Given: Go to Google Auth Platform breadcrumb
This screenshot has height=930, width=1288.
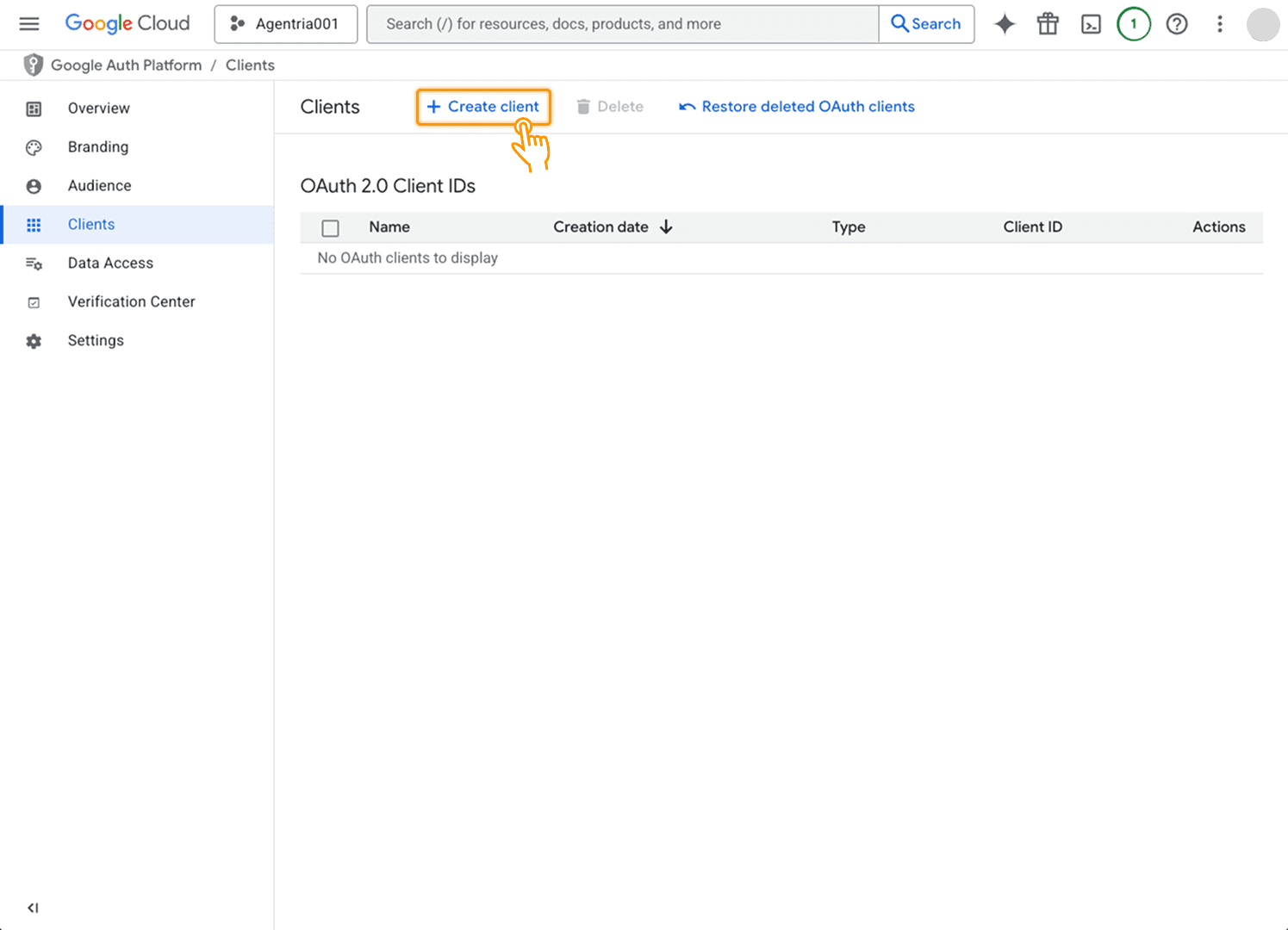Looking at the screenshot, I should click(127, 65).
